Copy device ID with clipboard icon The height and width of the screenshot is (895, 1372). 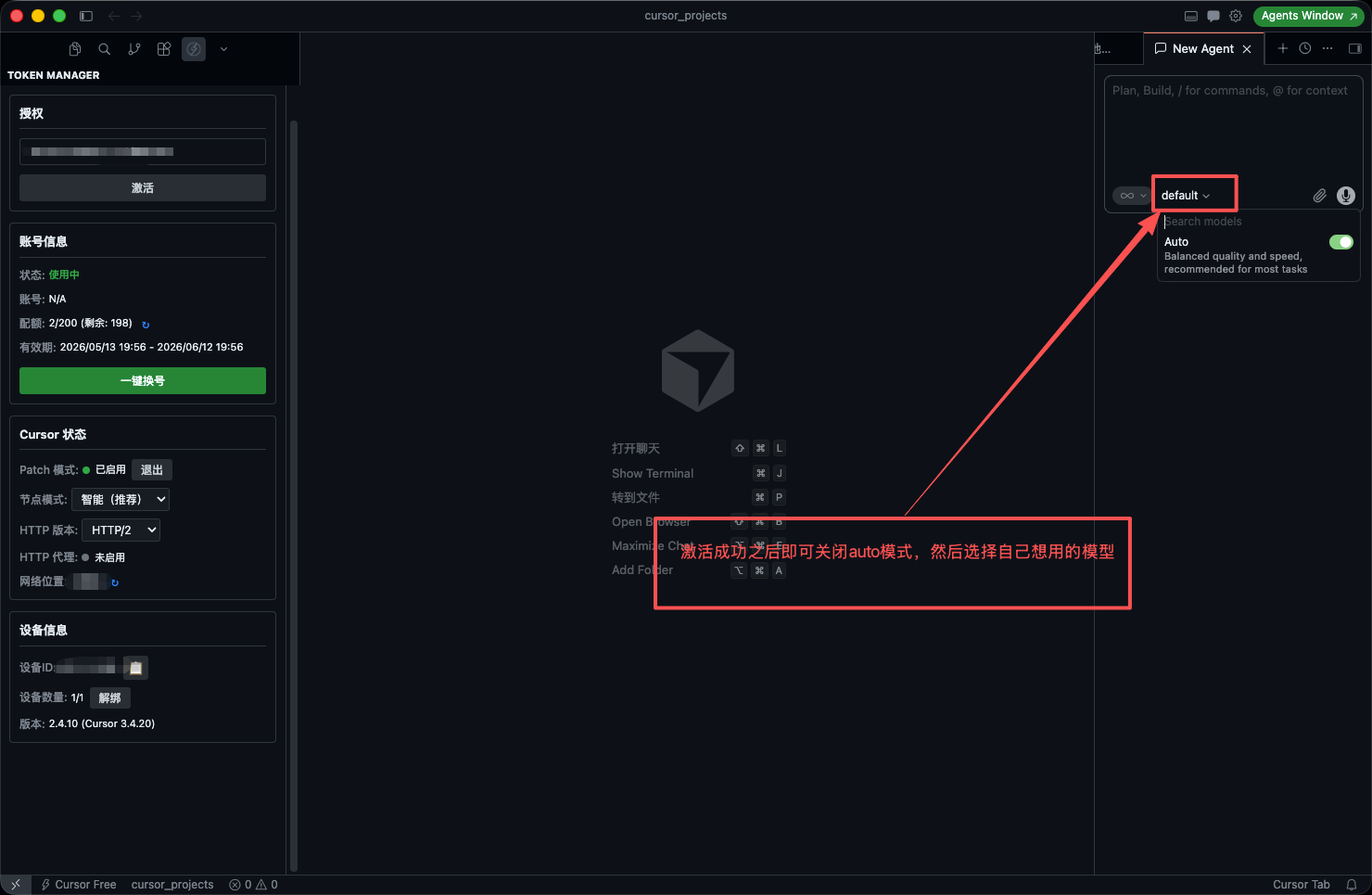[135, 668]
